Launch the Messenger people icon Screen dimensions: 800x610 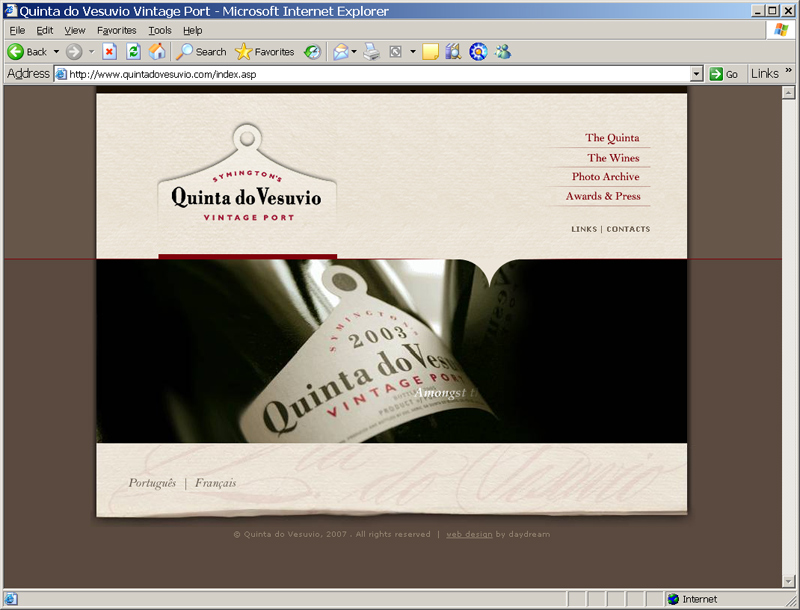503,52
